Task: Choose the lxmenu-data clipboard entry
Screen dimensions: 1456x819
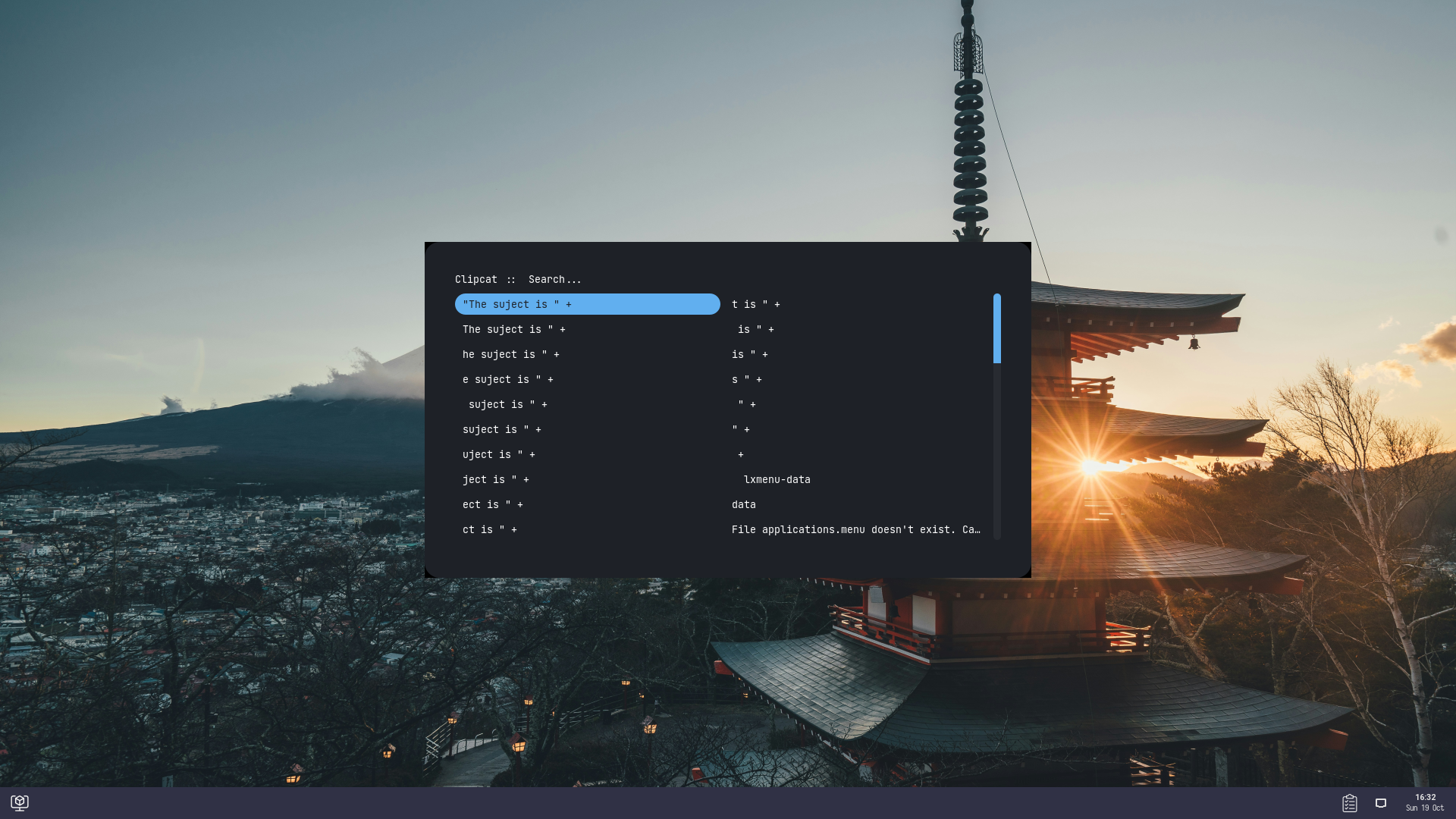Action: (x=857, y=479)
